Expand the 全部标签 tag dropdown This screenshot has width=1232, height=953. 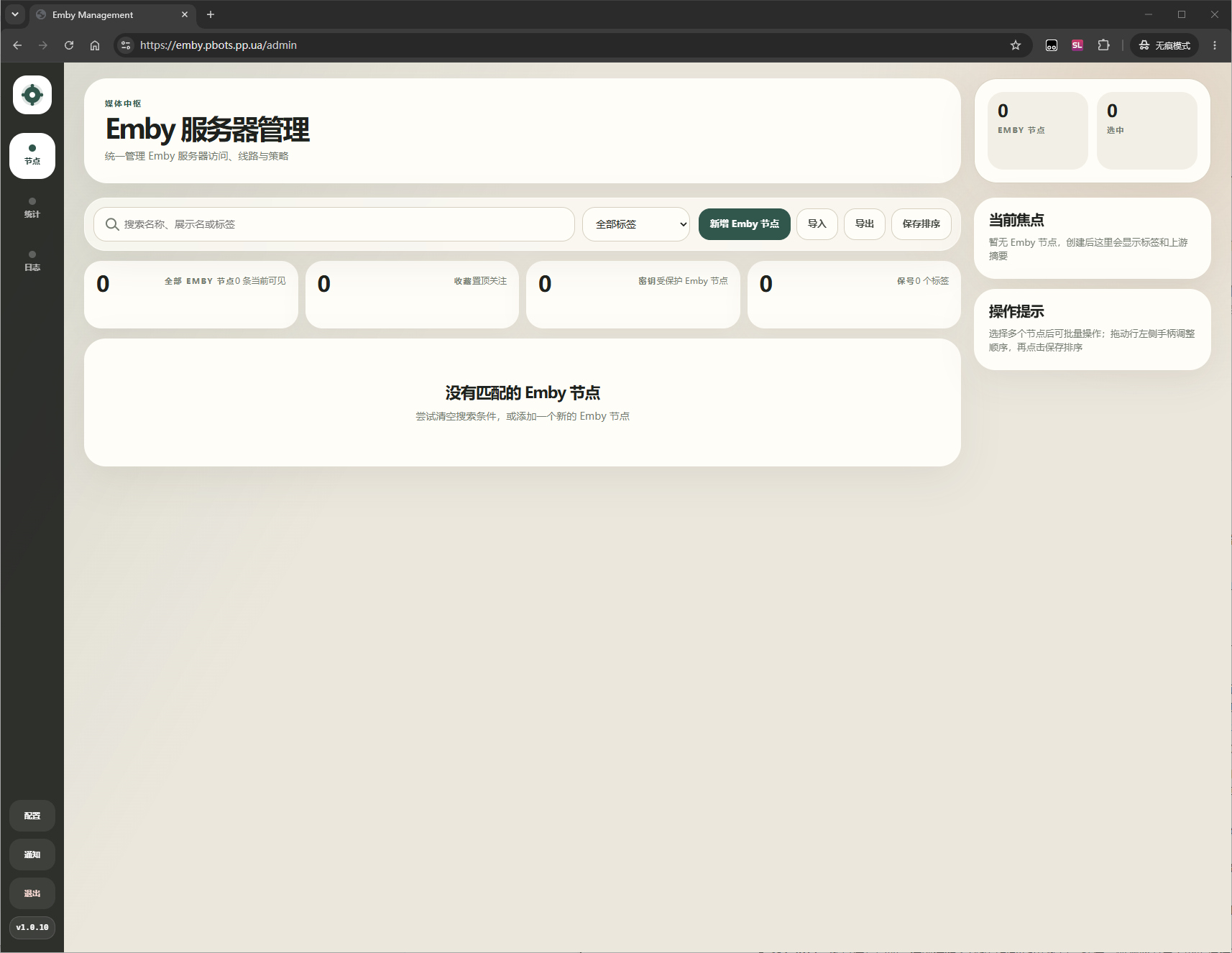point(636,224)
